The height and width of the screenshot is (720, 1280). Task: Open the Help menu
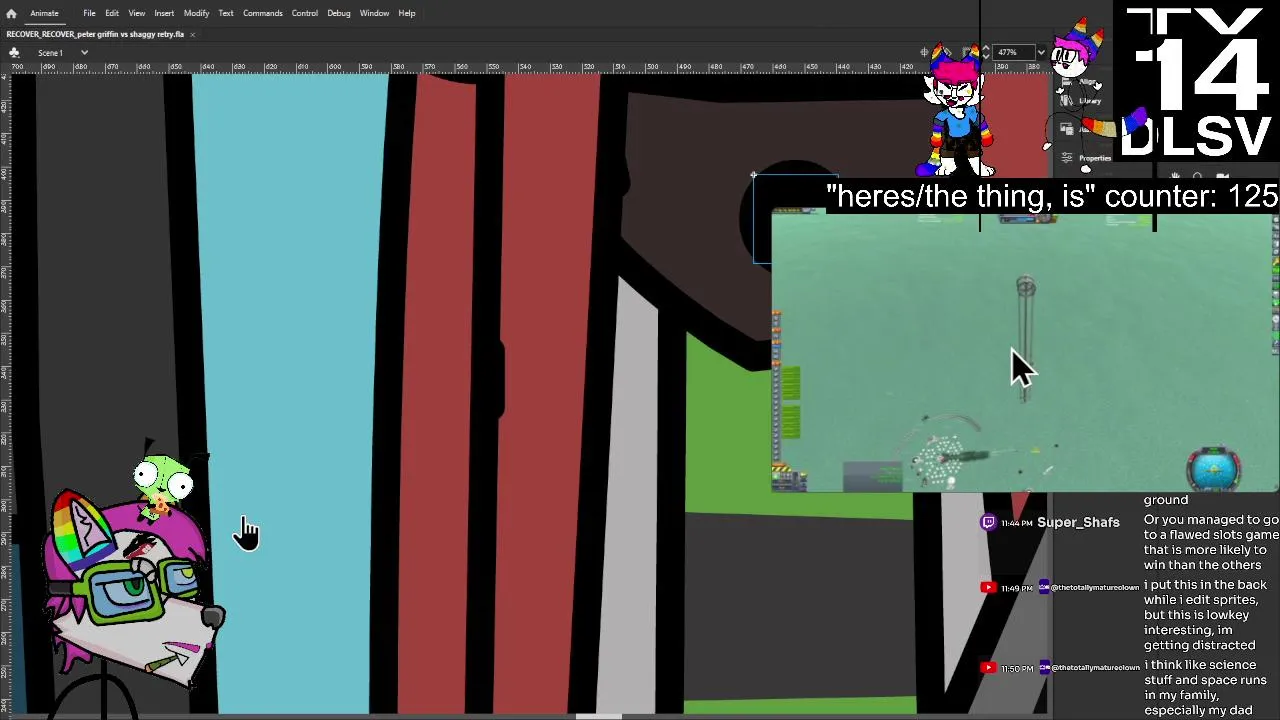(x=407, y=13)
